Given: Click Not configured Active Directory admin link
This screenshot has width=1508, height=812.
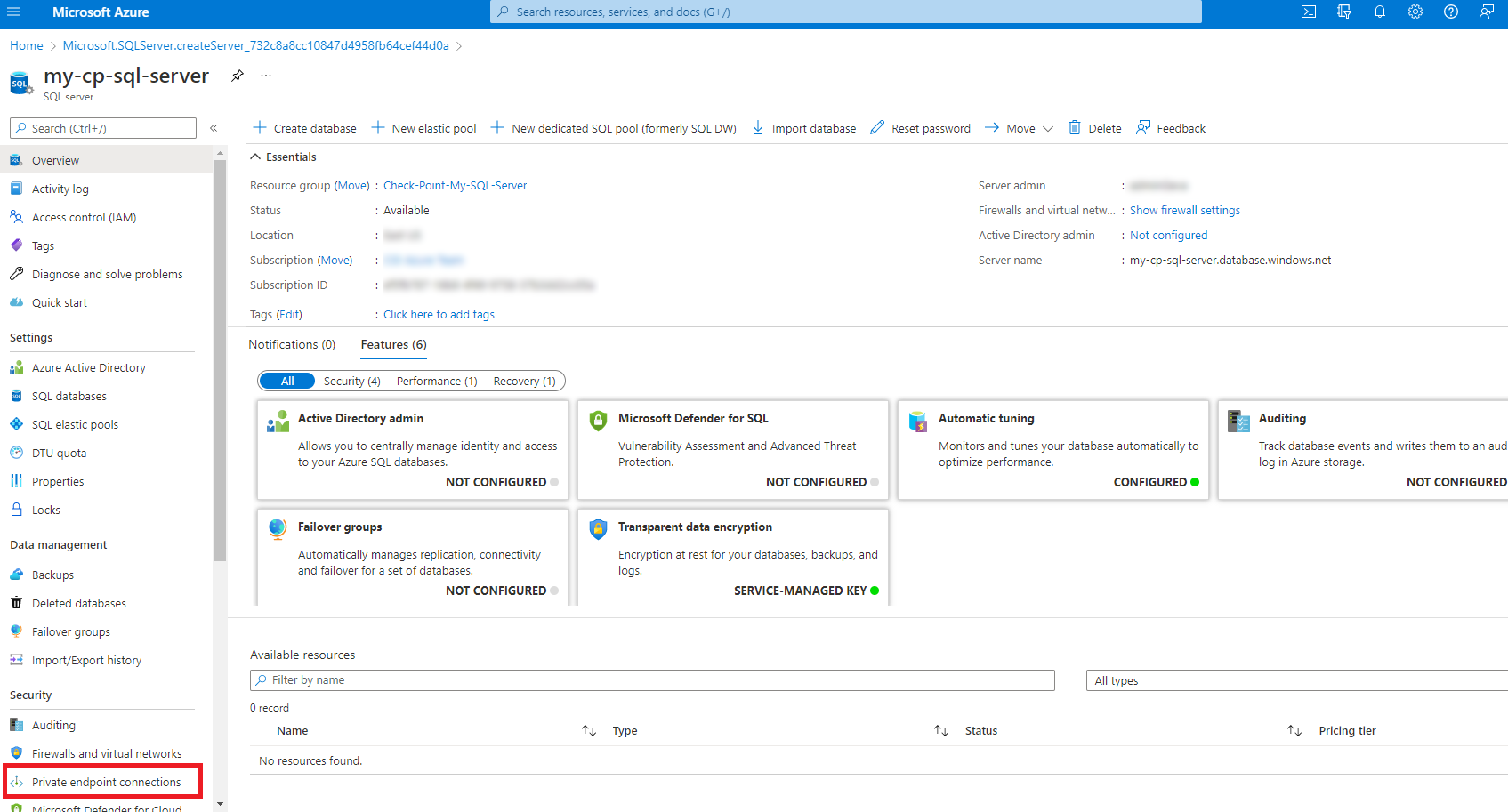Looking at the screenshot, I should pyautogui.click(x=1169, y=235).
